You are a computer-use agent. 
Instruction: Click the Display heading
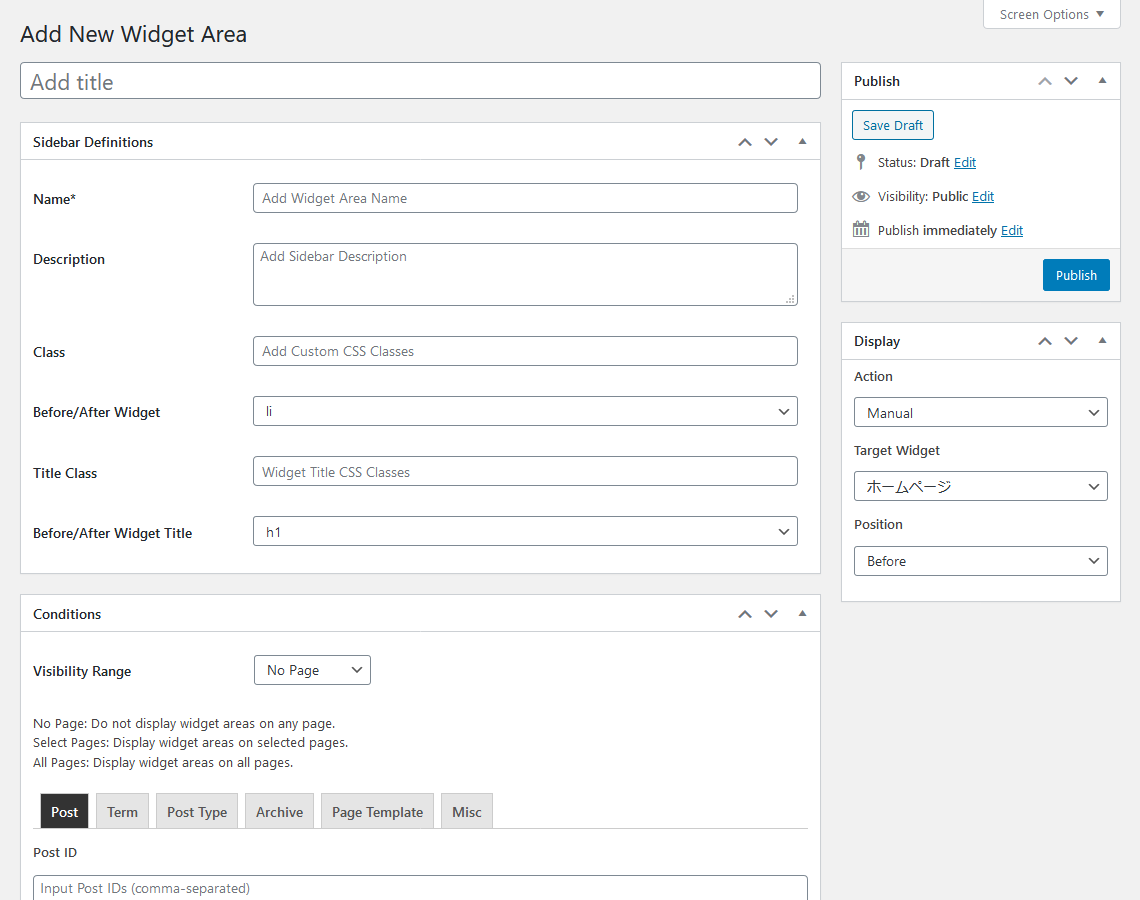[877, 341]
